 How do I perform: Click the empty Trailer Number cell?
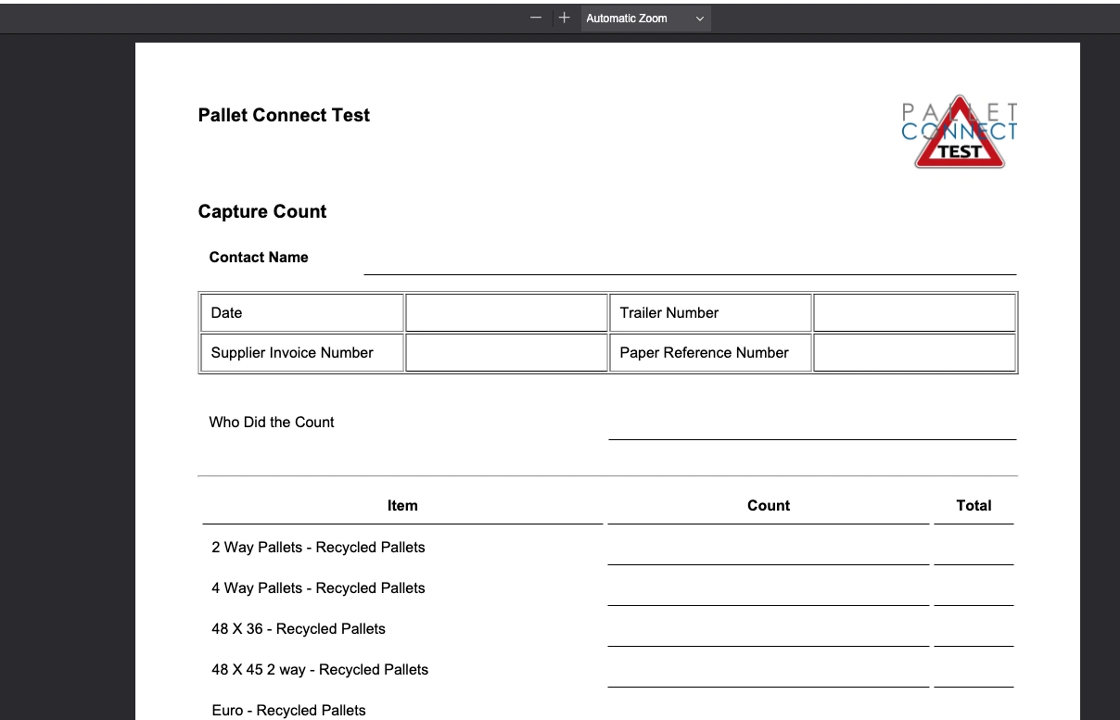coord(914,313)
